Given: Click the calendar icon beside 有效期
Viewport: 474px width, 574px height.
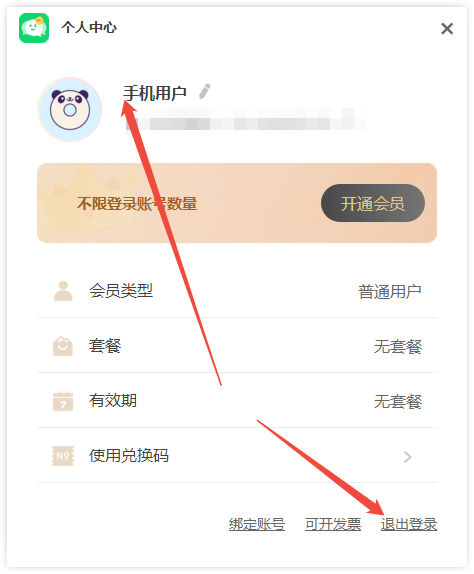Looking at the screenshot, I should tap(63, 401).
